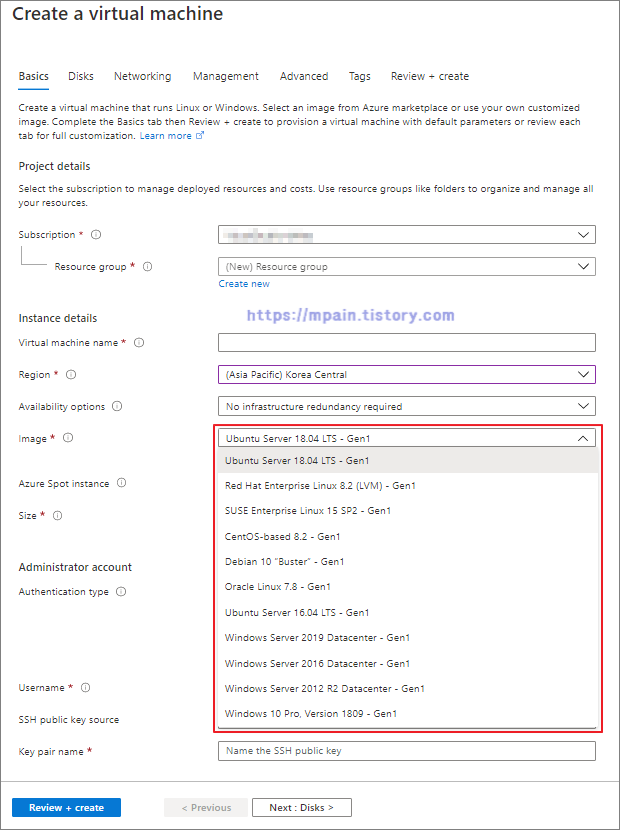Select Red Hat Enterprise Linux 8.2 (LVM)
620x830 pixels.
pyautogui.click(x=408, y=485)
